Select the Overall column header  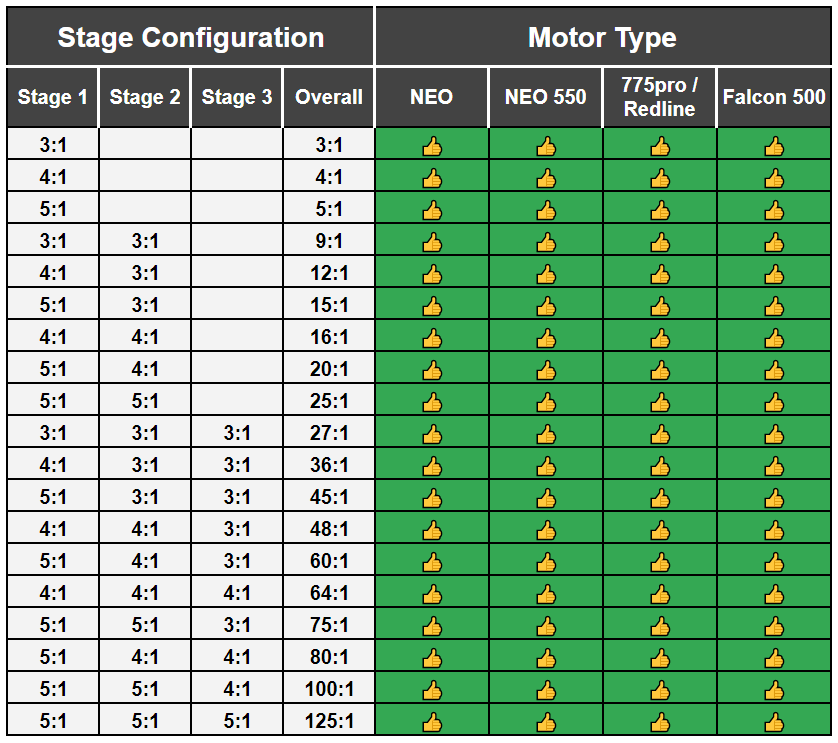329,97
